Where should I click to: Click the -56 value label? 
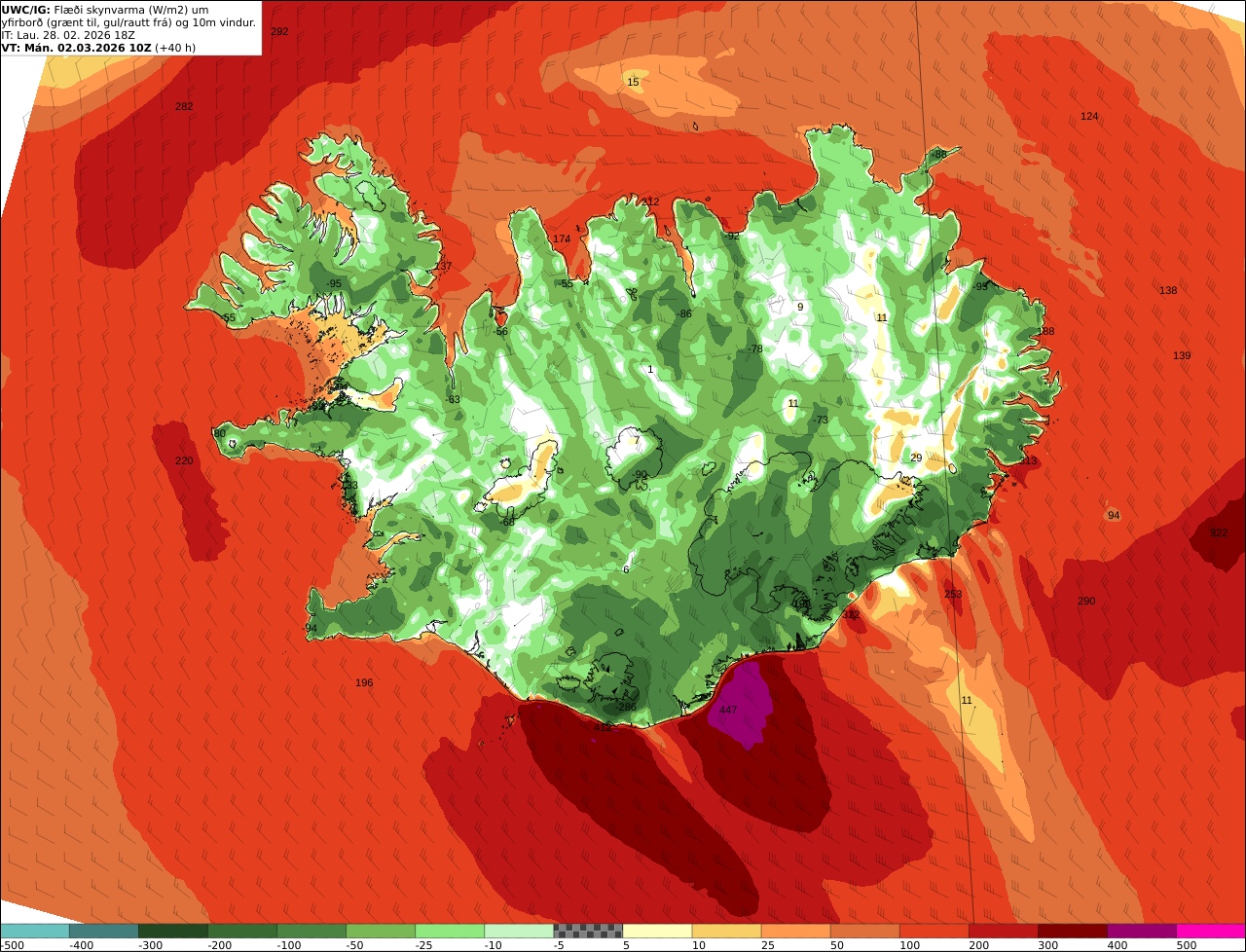pyautogui.click(x=500, y=332)
